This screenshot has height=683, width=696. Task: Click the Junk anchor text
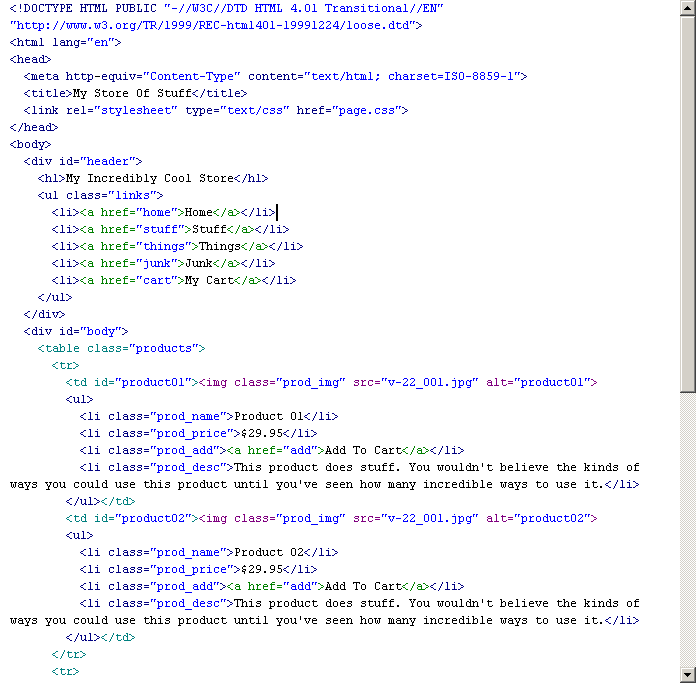pos(198,263)
